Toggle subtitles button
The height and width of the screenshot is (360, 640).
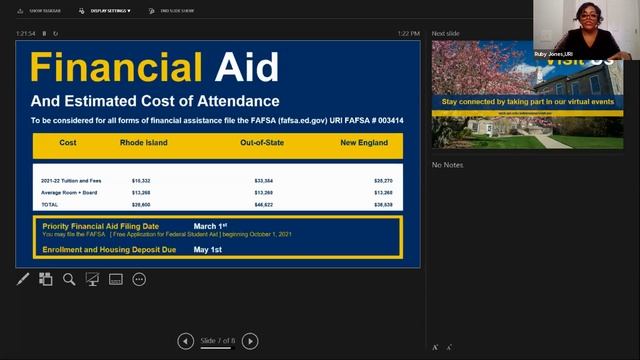coord(116,279)
